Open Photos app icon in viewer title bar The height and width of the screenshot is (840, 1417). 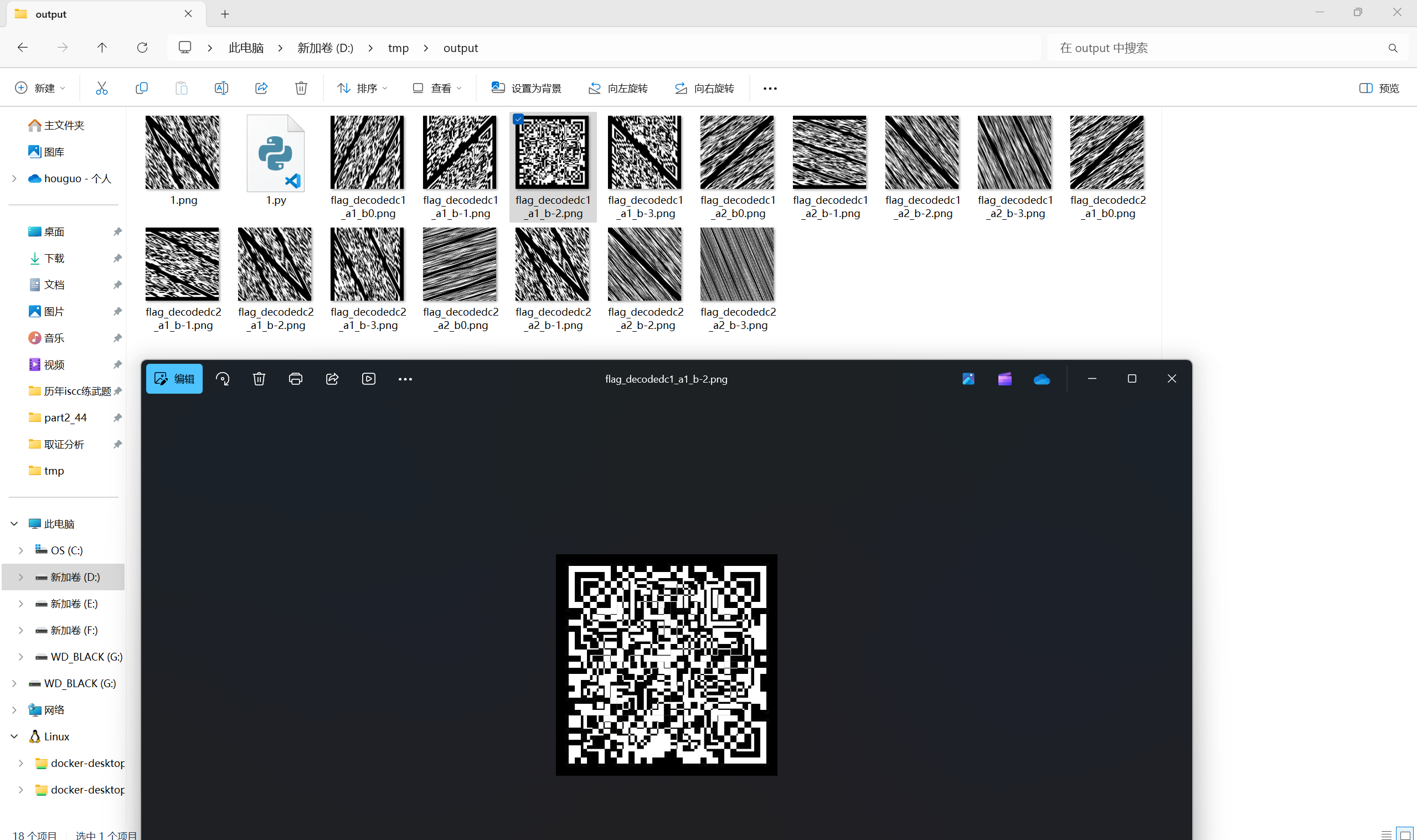point(968,379)
